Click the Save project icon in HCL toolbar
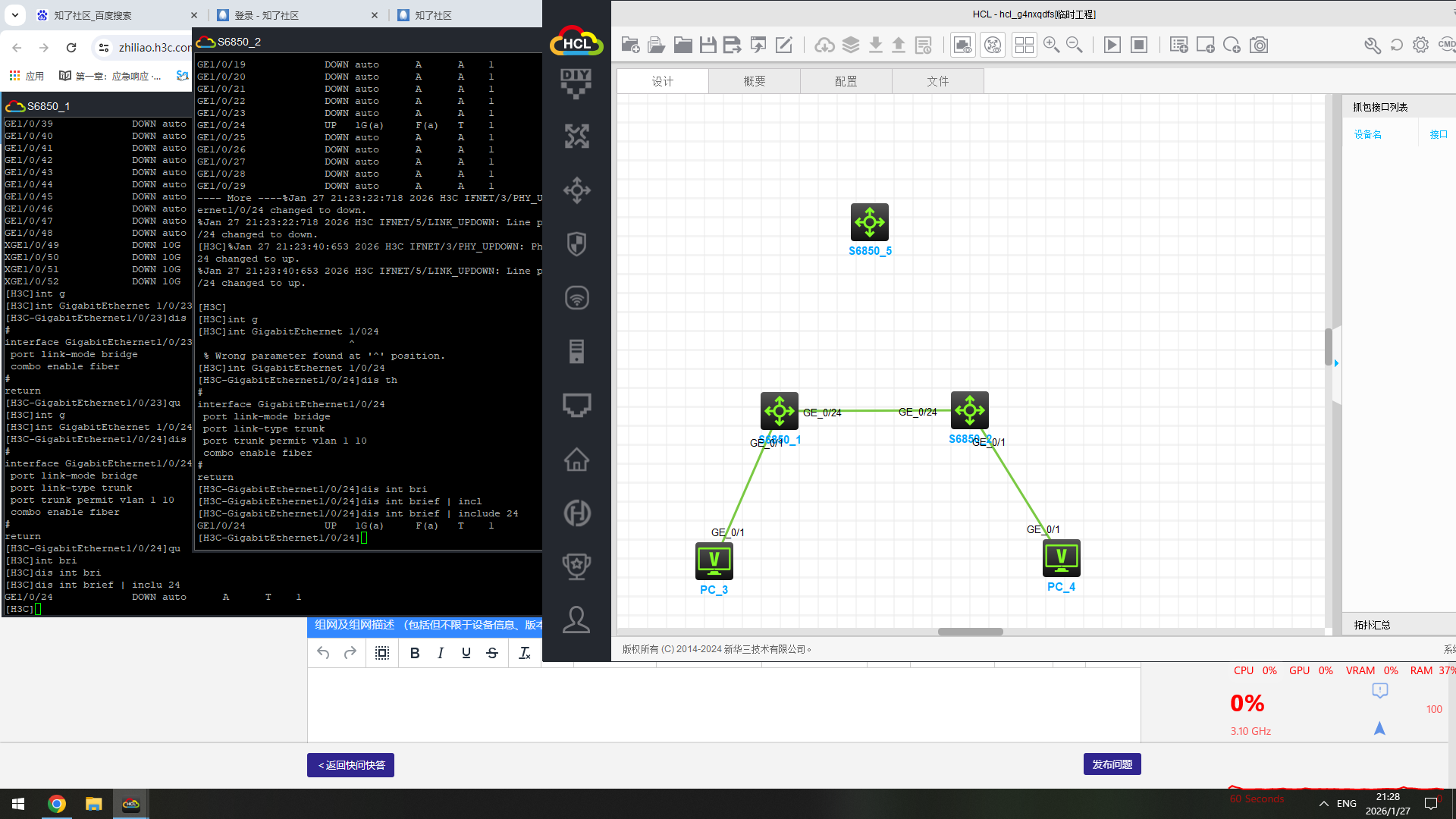Image resolution: width=1456 pixels, height=819 pixels. click(708, 45)
